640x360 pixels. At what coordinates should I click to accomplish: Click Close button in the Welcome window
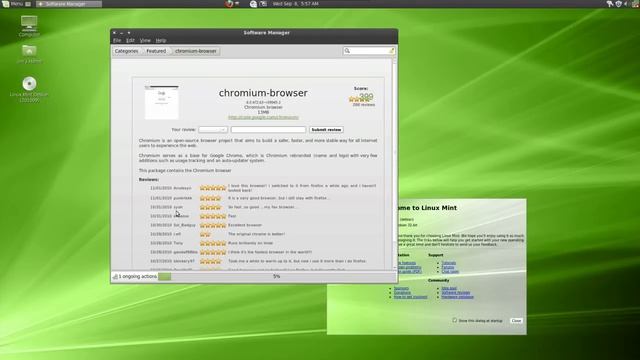(x=516, y=321)
